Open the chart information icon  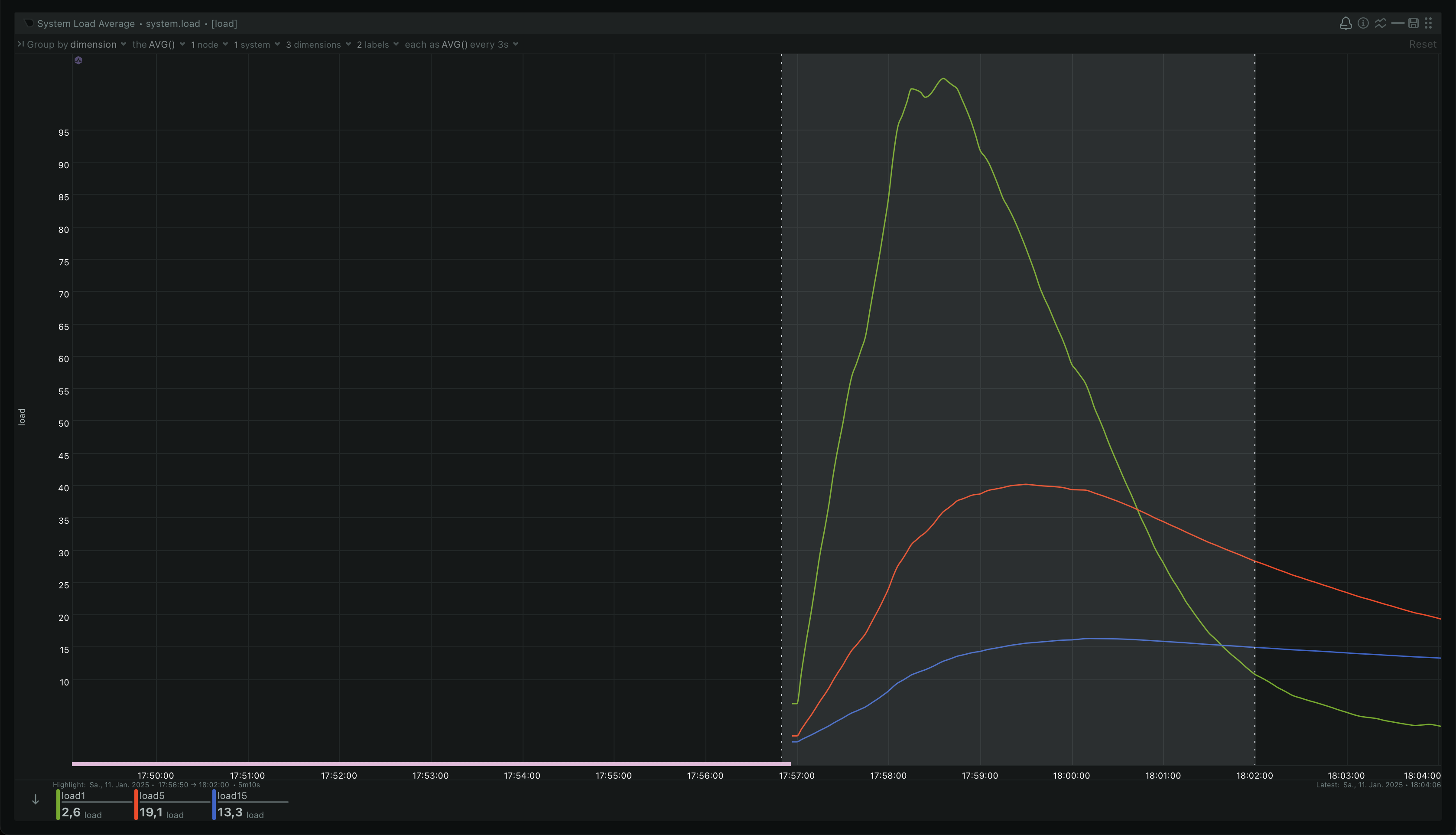coord(1363,23)
